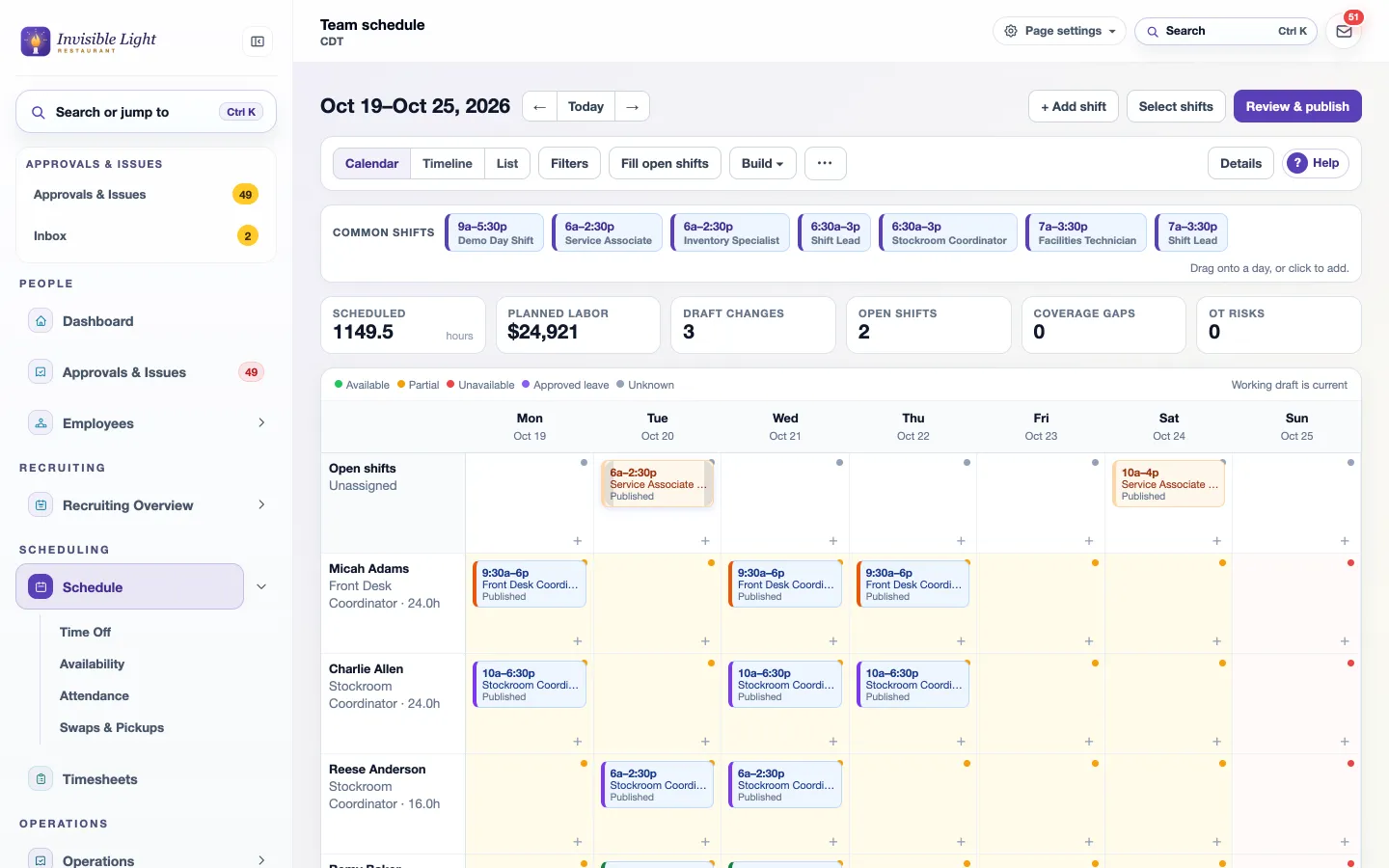Add shift plus in Charlie Allen Tuesday
1389x868 pixels.
pos(705,742)
